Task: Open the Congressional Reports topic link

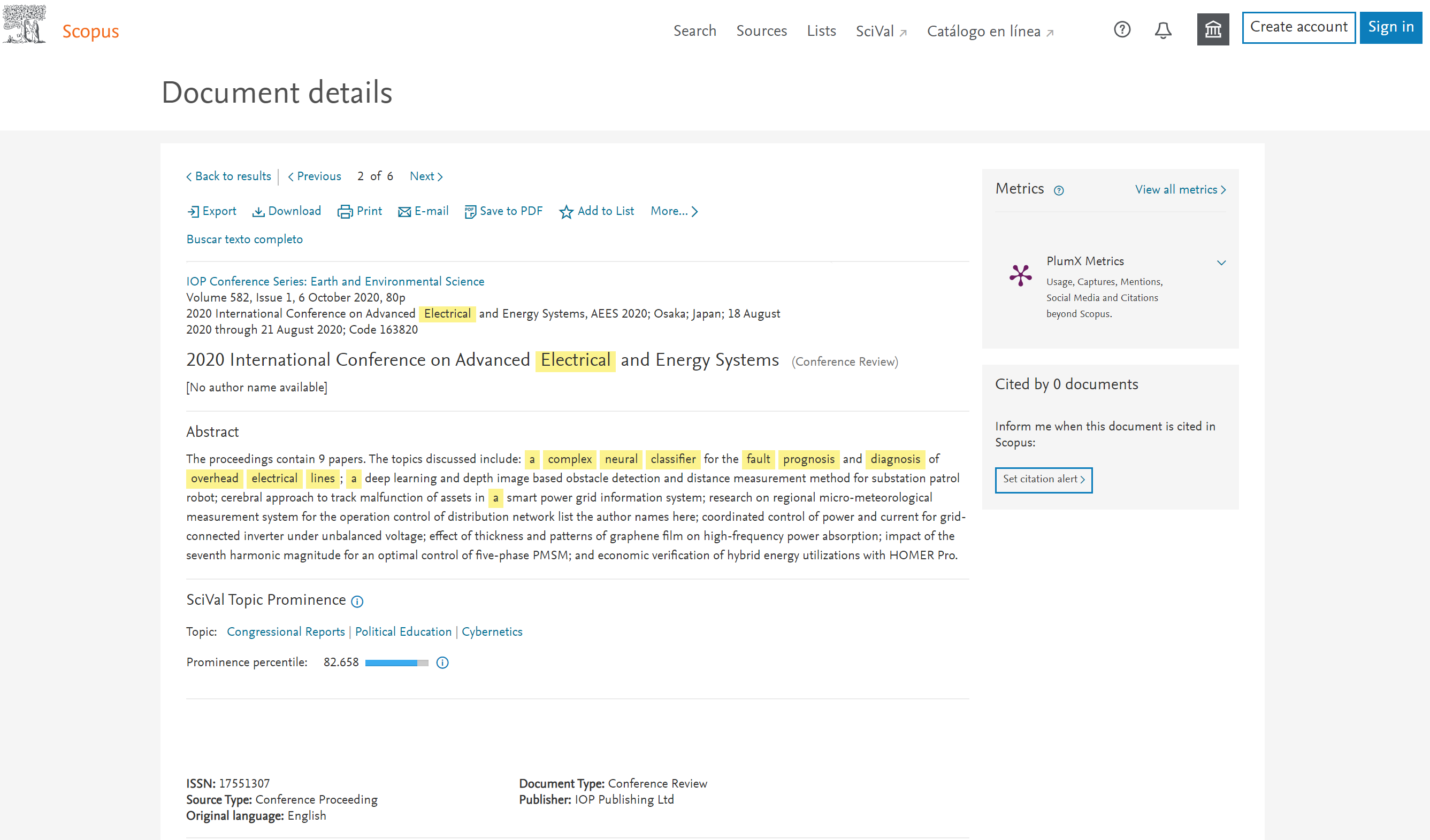Action: tap(286, 631)
